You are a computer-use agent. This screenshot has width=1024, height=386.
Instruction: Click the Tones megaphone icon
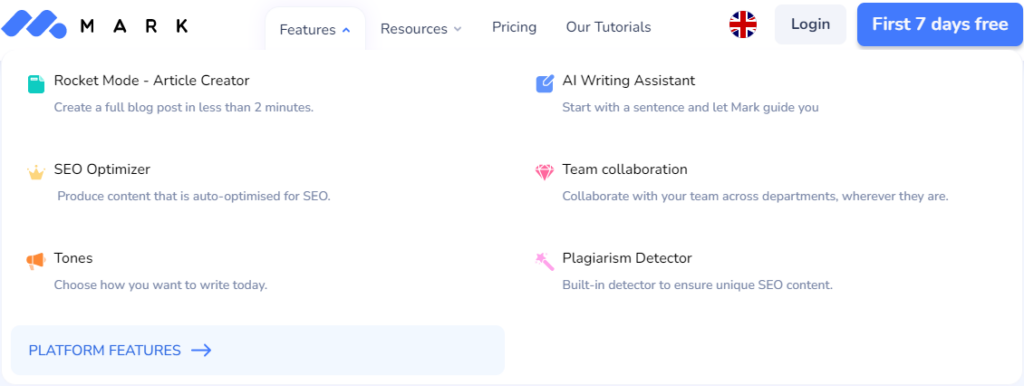click(36, 261)
